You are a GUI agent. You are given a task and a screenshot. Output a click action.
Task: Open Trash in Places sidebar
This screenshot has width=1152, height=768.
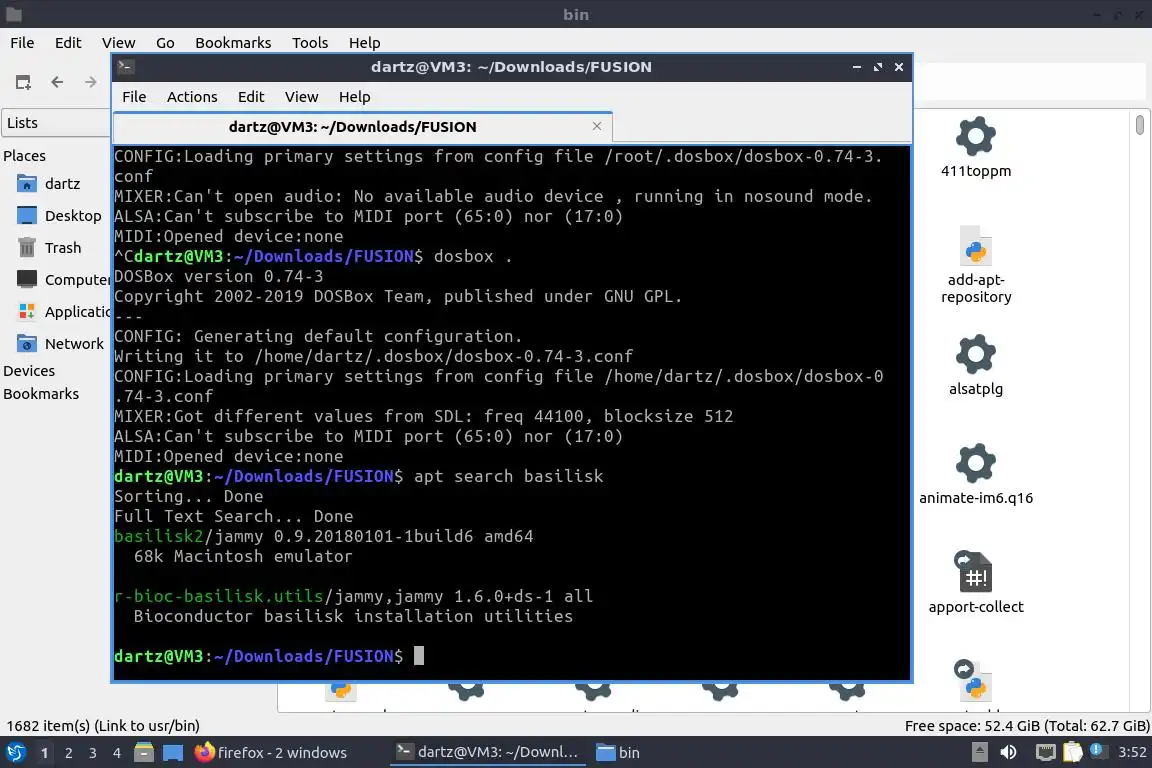click(x=62, y=248)
